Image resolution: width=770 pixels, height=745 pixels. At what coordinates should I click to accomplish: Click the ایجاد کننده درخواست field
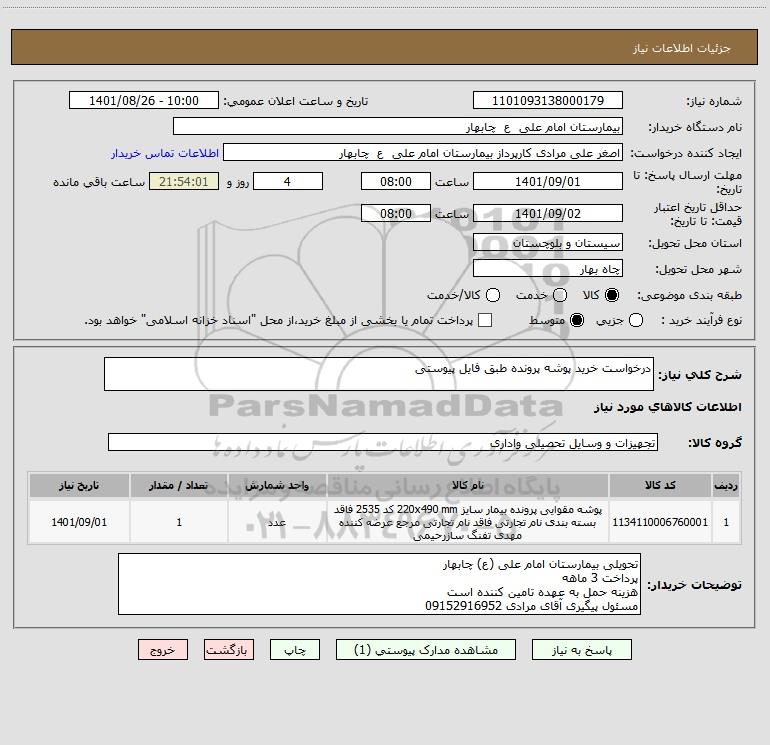click(423, 153)
